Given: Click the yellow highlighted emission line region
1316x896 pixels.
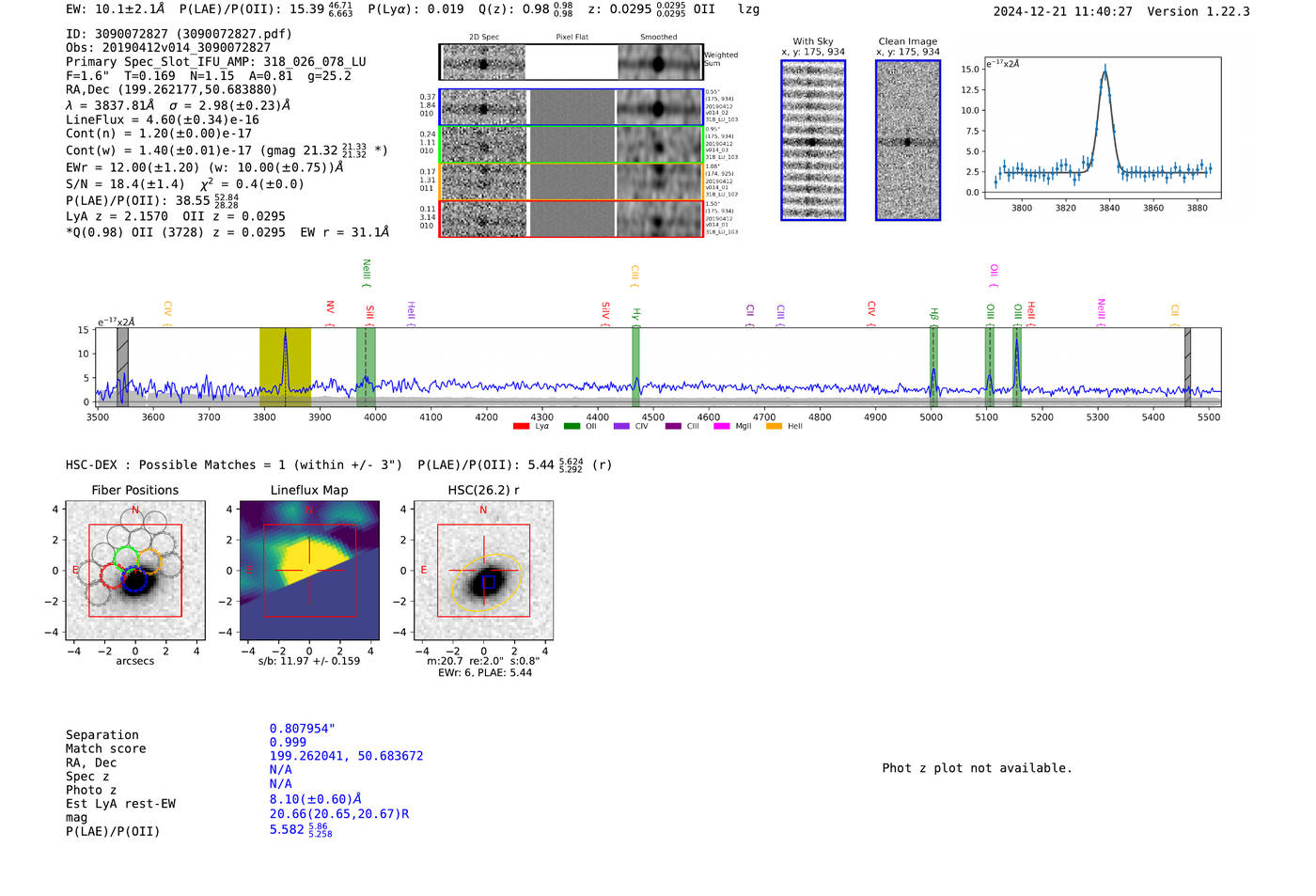Looking at the screenshot, I should [x=285, y=367].
